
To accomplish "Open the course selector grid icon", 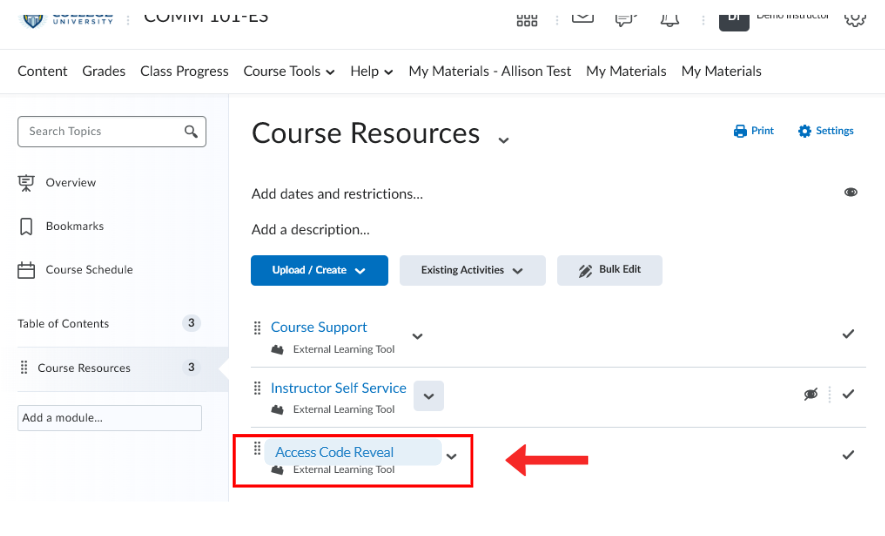I will [x=527, y=20].
